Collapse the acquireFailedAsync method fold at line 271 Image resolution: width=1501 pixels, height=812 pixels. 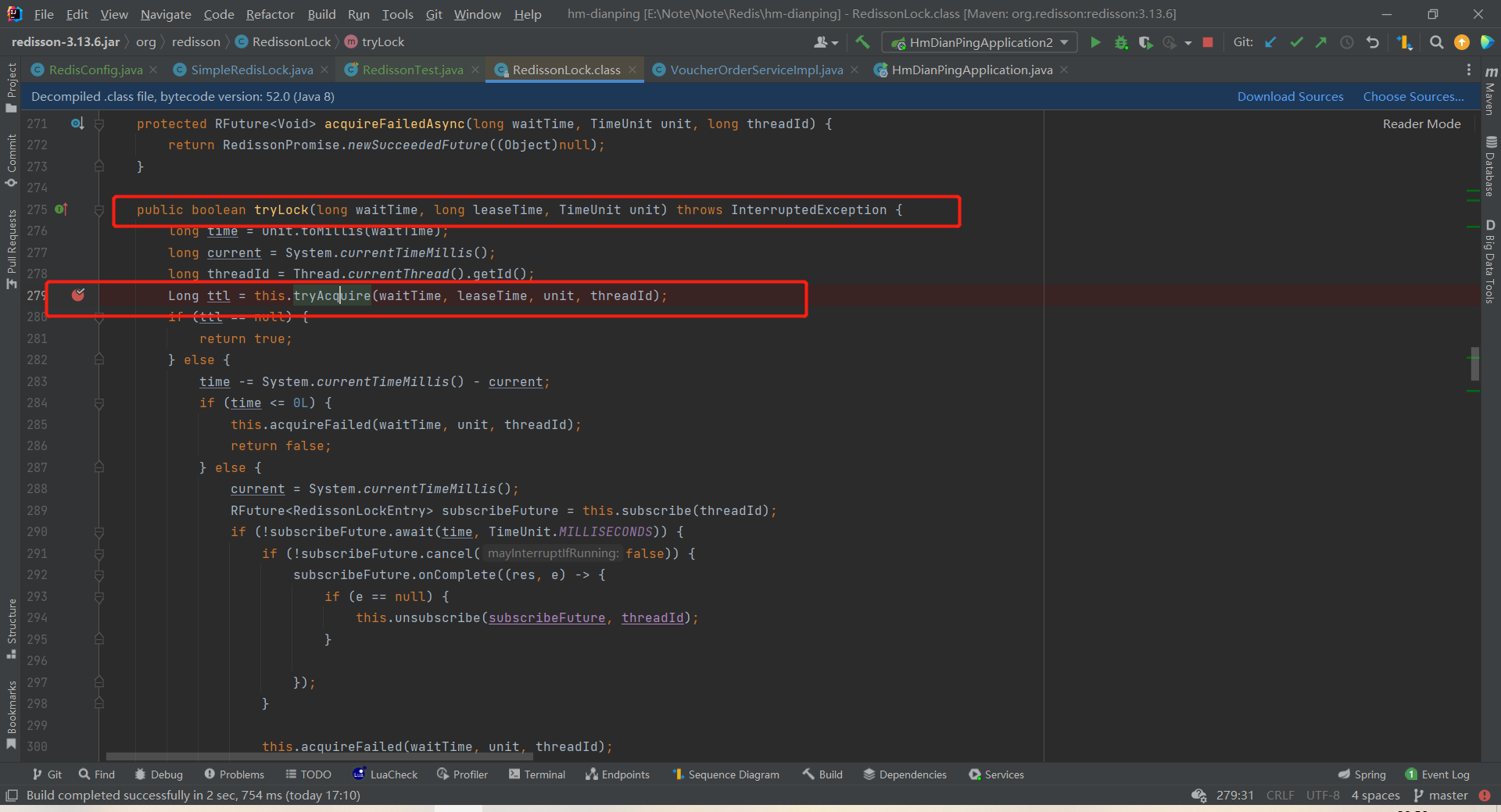99,123
